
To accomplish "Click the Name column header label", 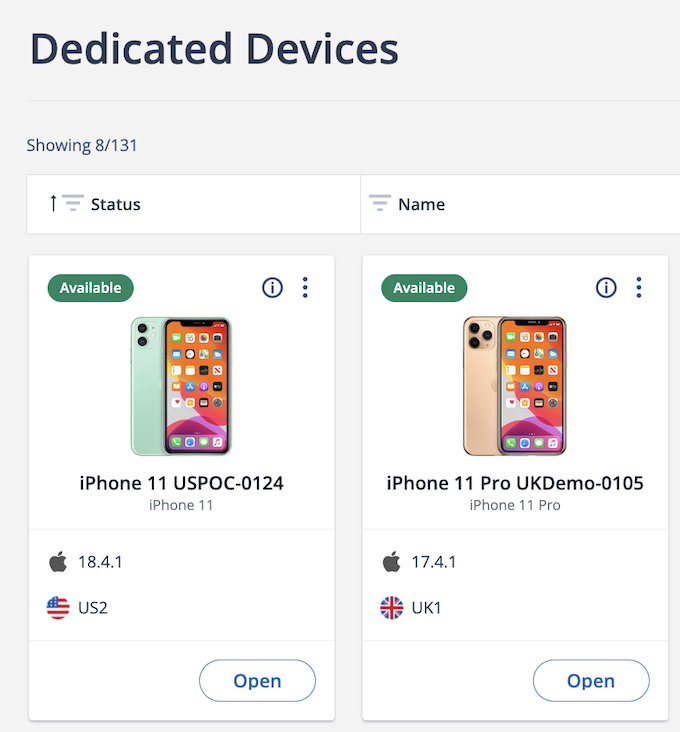I will click(421, 204).
